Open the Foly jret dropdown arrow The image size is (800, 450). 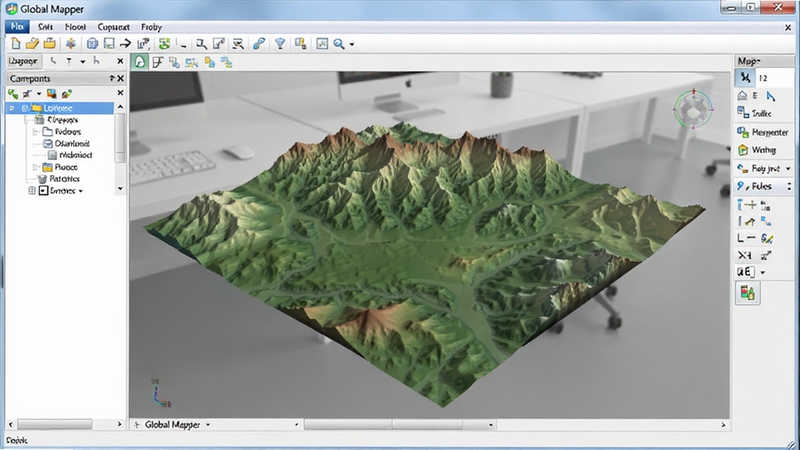(x=788, y=168)
